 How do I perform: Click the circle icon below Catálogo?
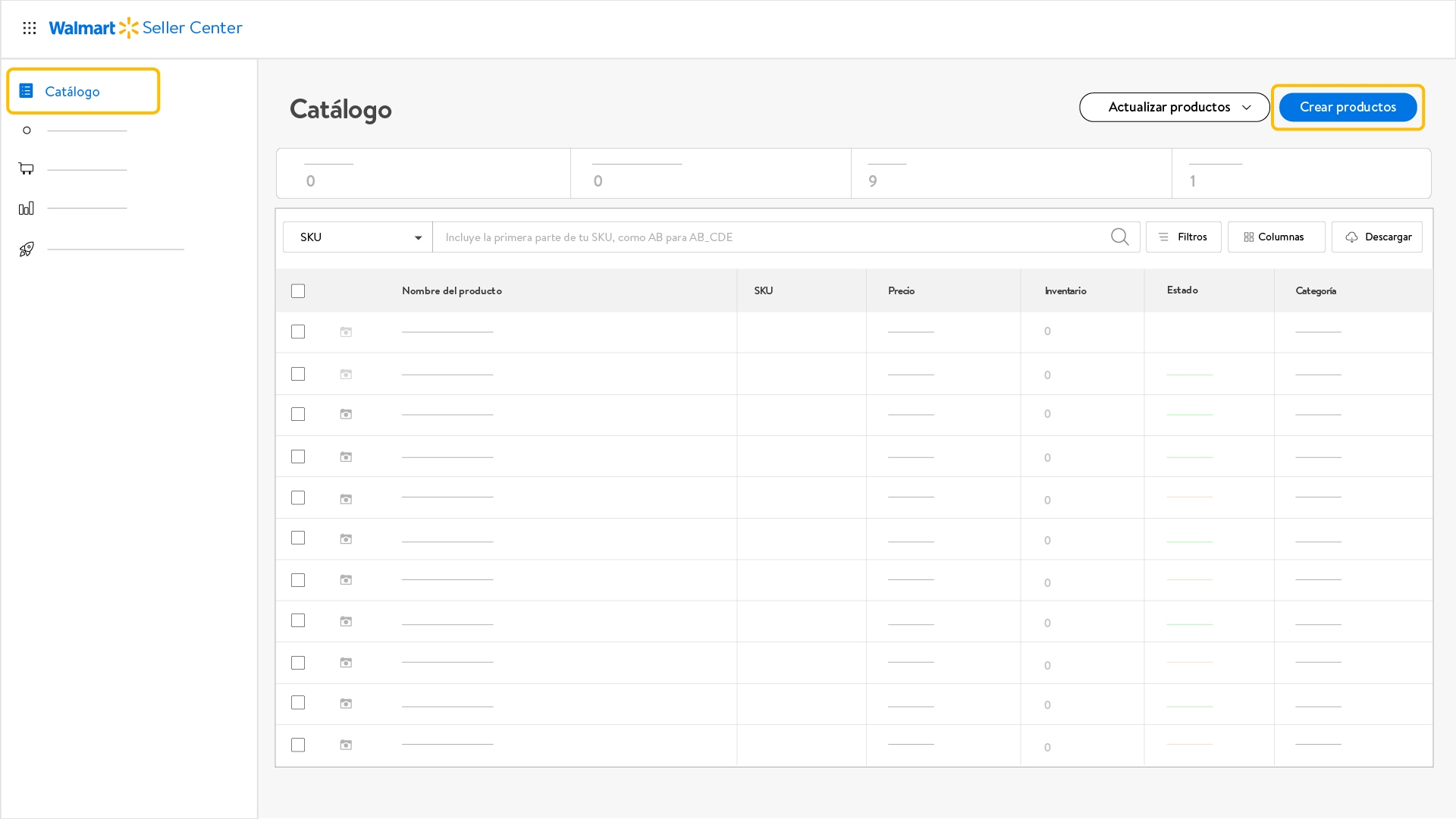27,130
